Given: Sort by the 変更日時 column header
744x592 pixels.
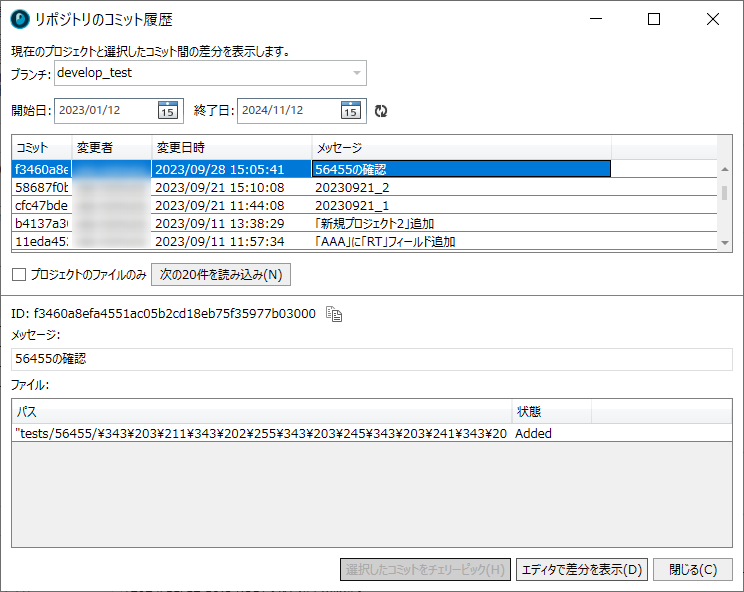Looking at the screenshot, I should click(232, 148).
